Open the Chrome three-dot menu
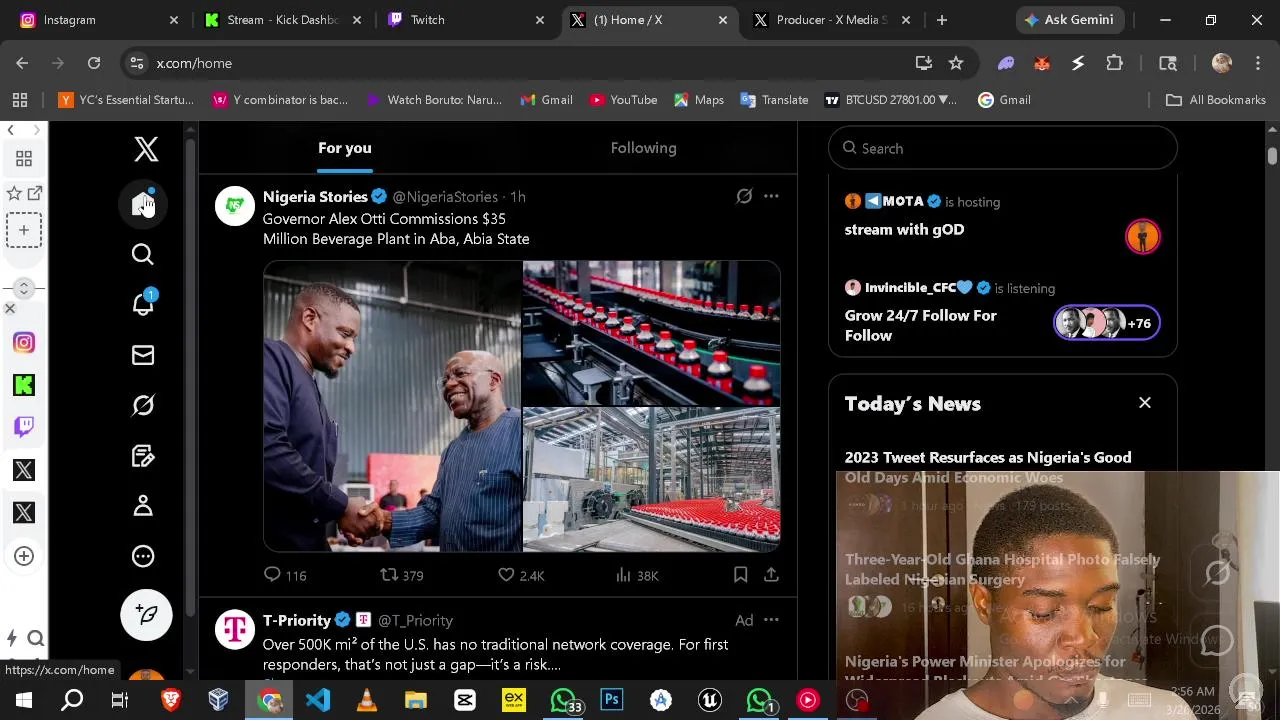The width and height of the screenshot is (1280, 720). click(x=1259, y=63)
